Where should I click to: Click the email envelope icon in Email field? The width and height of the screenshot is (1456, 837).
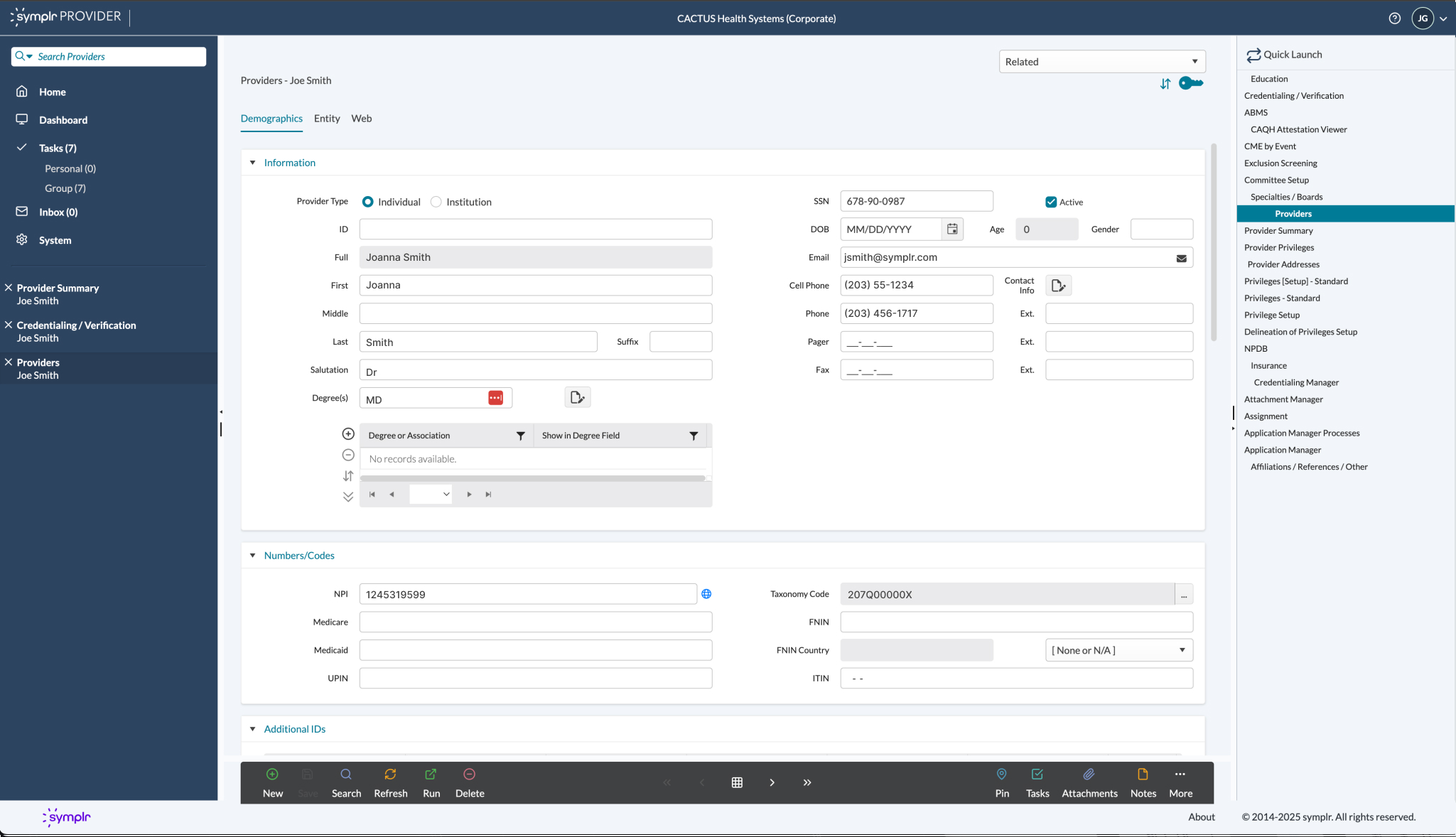(1181, 258)
